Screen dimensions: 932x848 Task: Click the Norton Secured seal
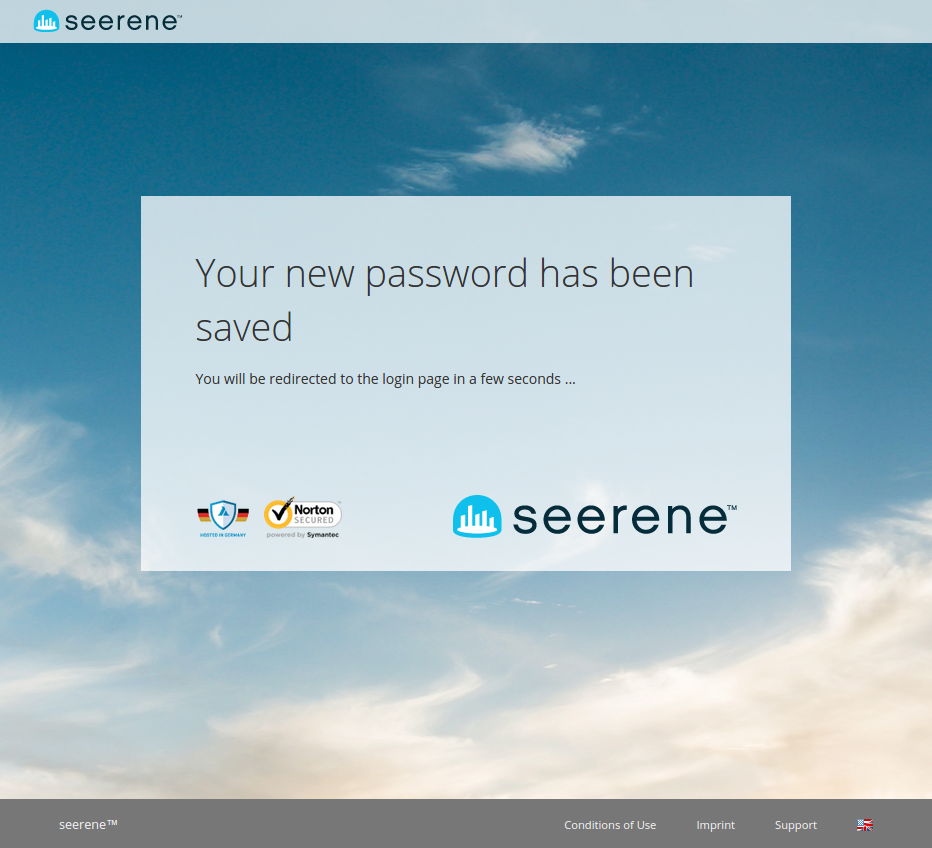click(x=303, y=518)
